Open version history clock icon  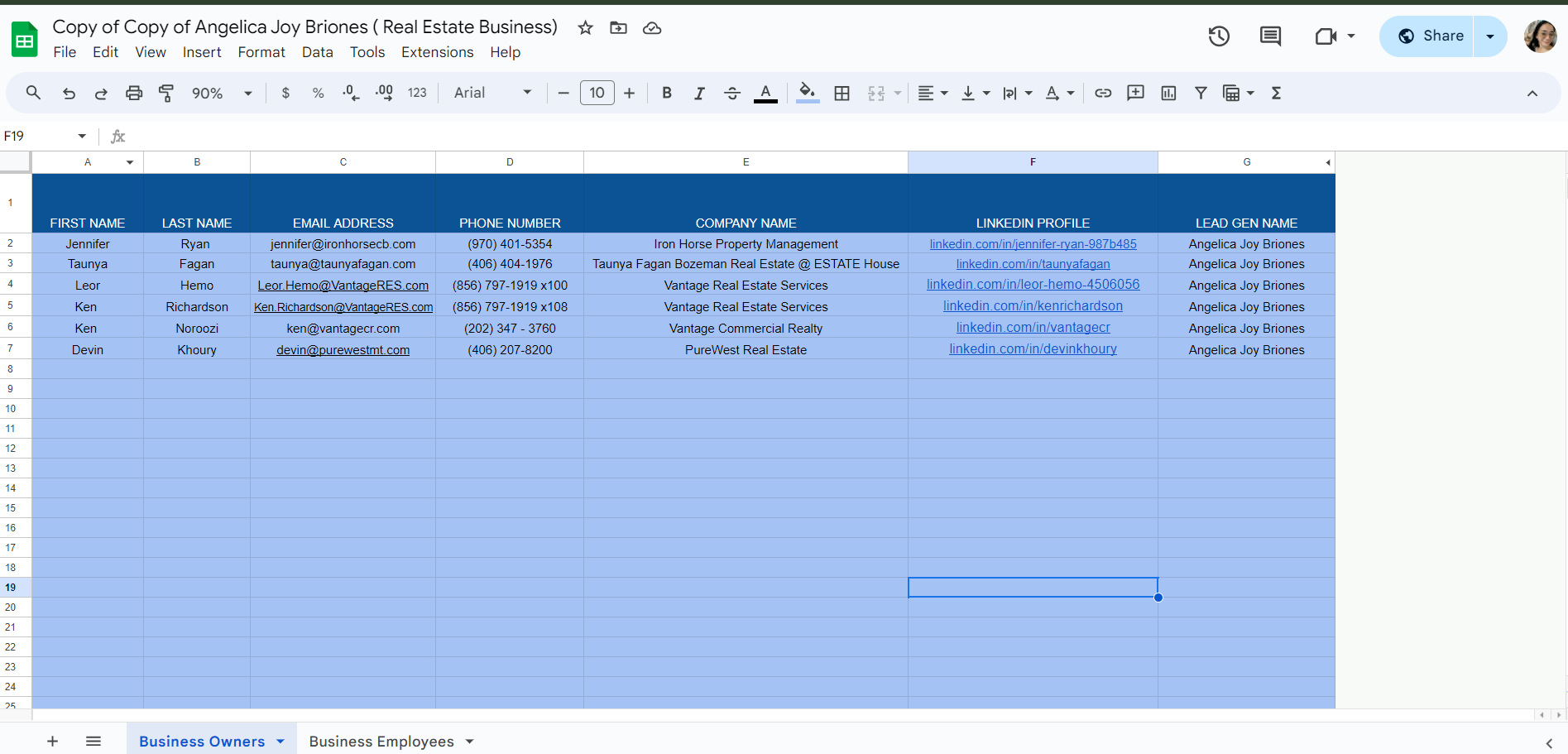tap(1219, 36)
